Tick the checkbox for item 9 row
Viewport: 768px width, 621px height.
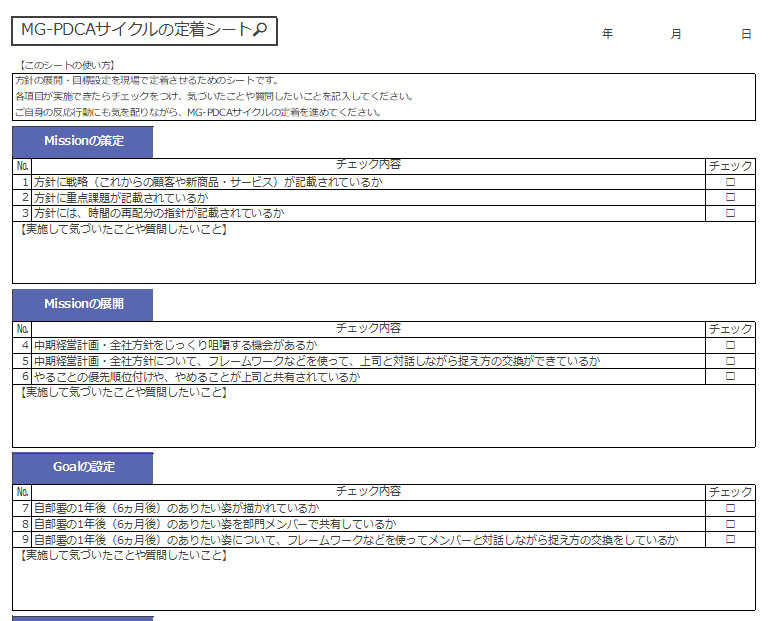(x=730, y=540)
